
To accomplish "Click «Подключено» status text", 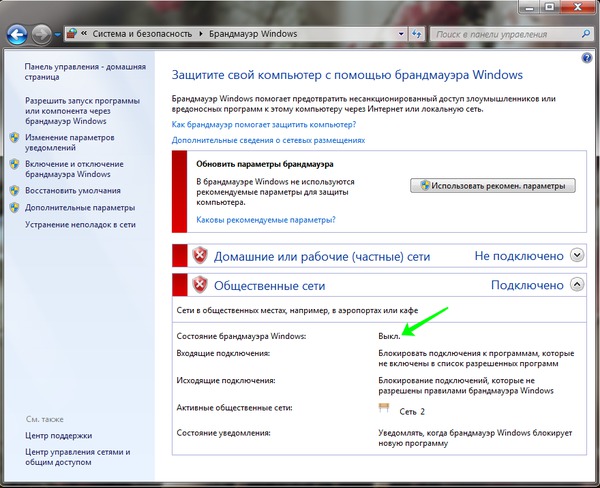I will coord(527,285).
